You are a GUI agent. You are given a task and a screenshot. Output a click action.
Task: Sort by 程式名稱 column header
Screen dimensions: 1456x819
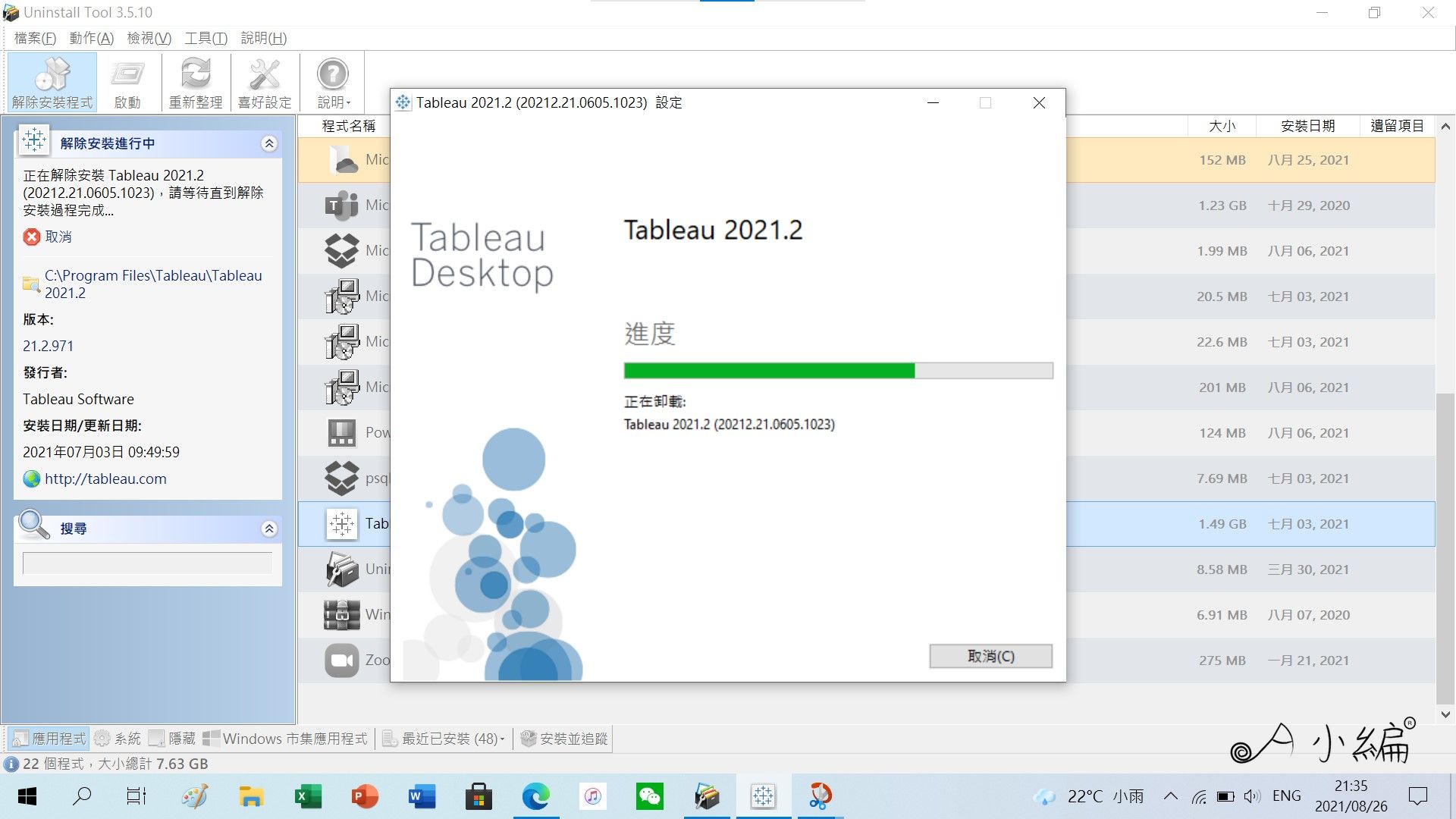coord(349,126)
